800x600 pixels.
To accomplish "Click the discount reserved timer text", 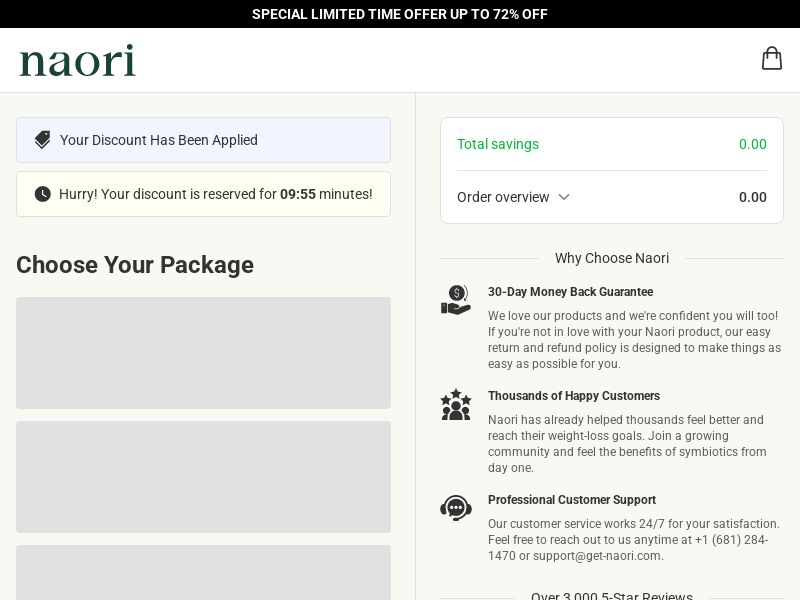I will point(215,194).
